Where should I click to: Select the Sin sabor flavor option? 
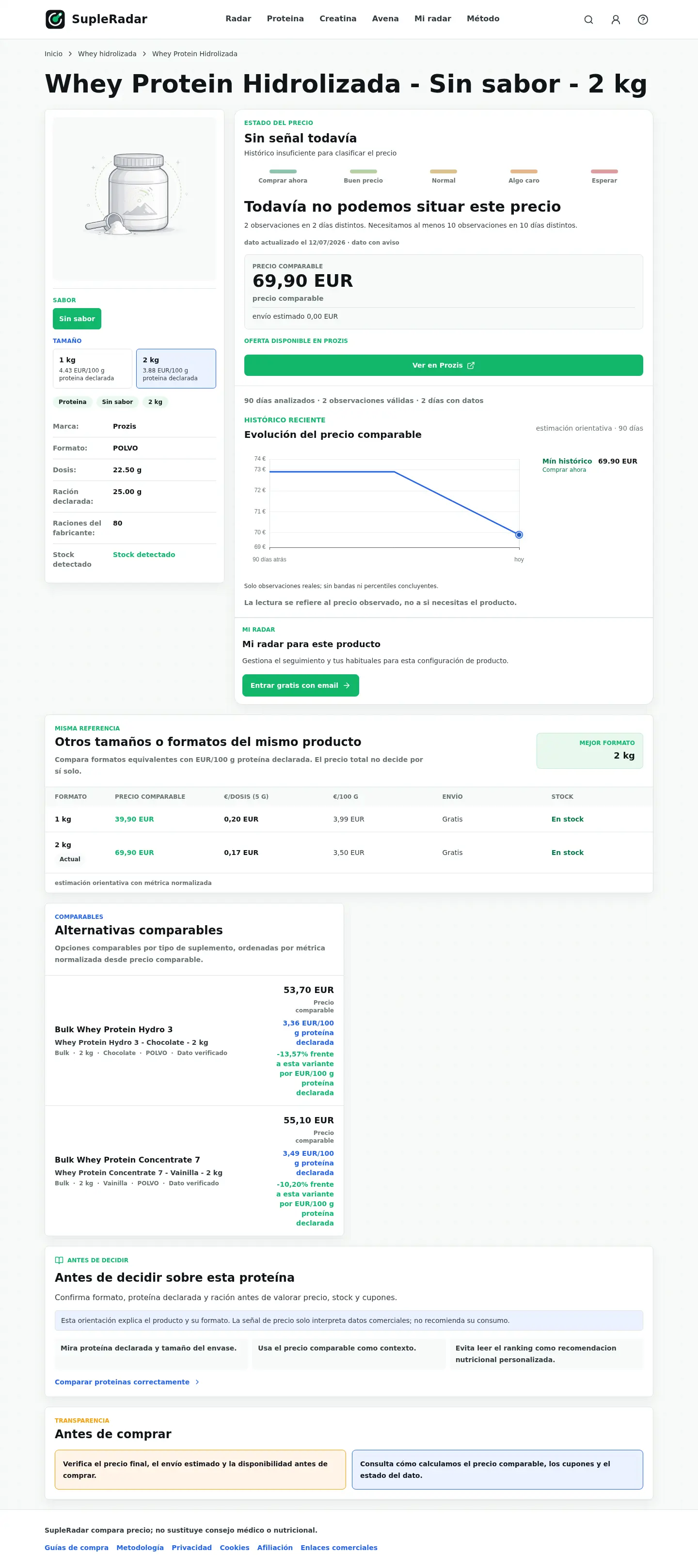77,319
